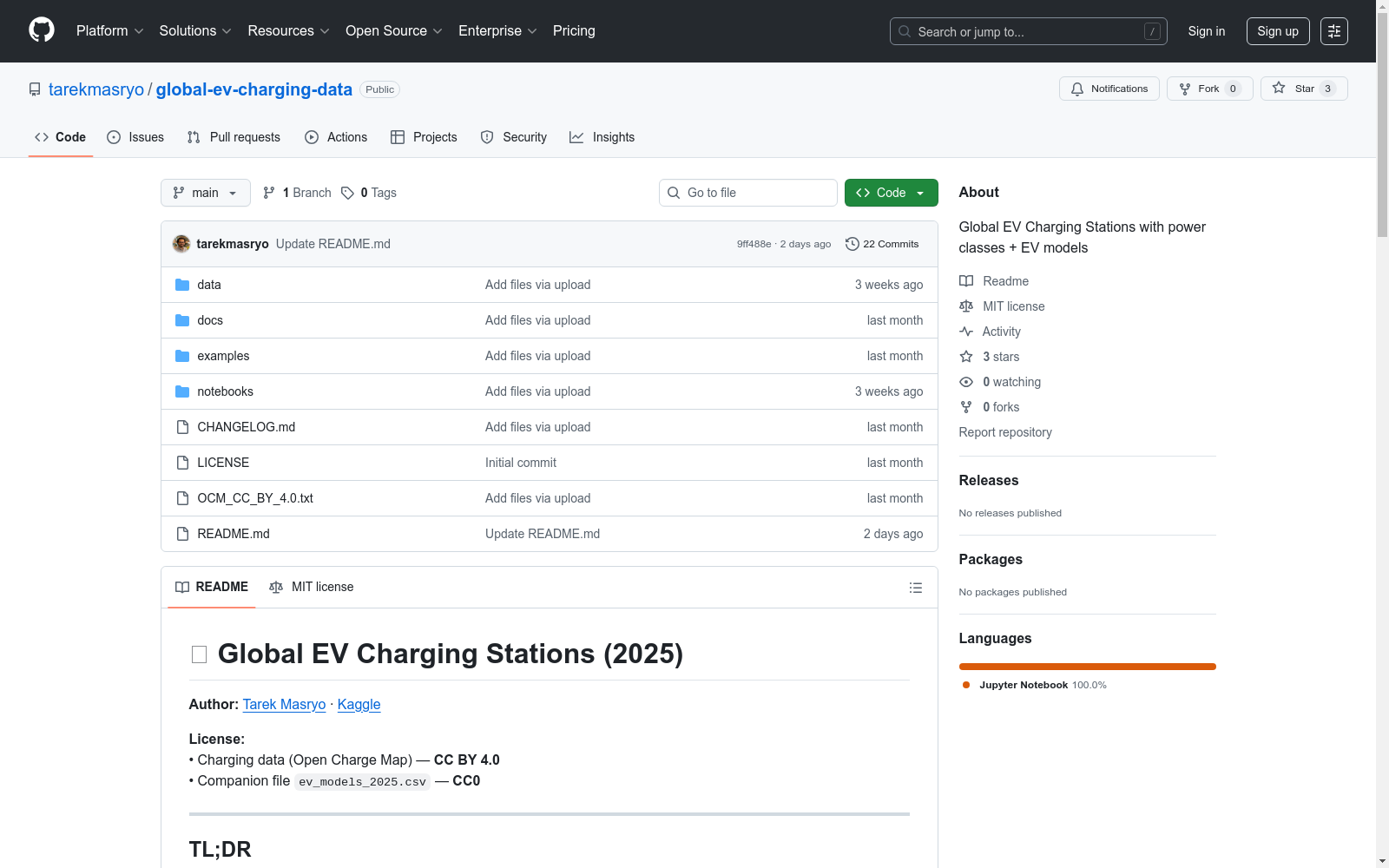The width and height of the screenshot is (1389, 868).
Task: Open the data folder
Action: [209, 285]
